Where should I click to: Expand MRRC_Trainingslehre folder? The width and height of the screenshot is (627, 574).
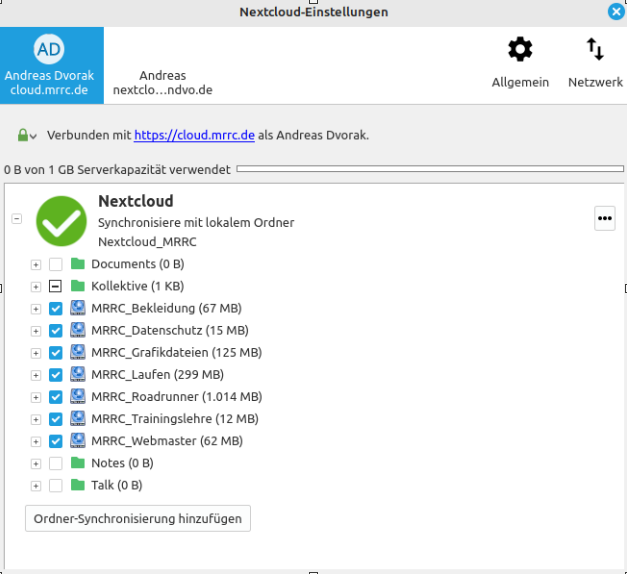tap(36, 420)
